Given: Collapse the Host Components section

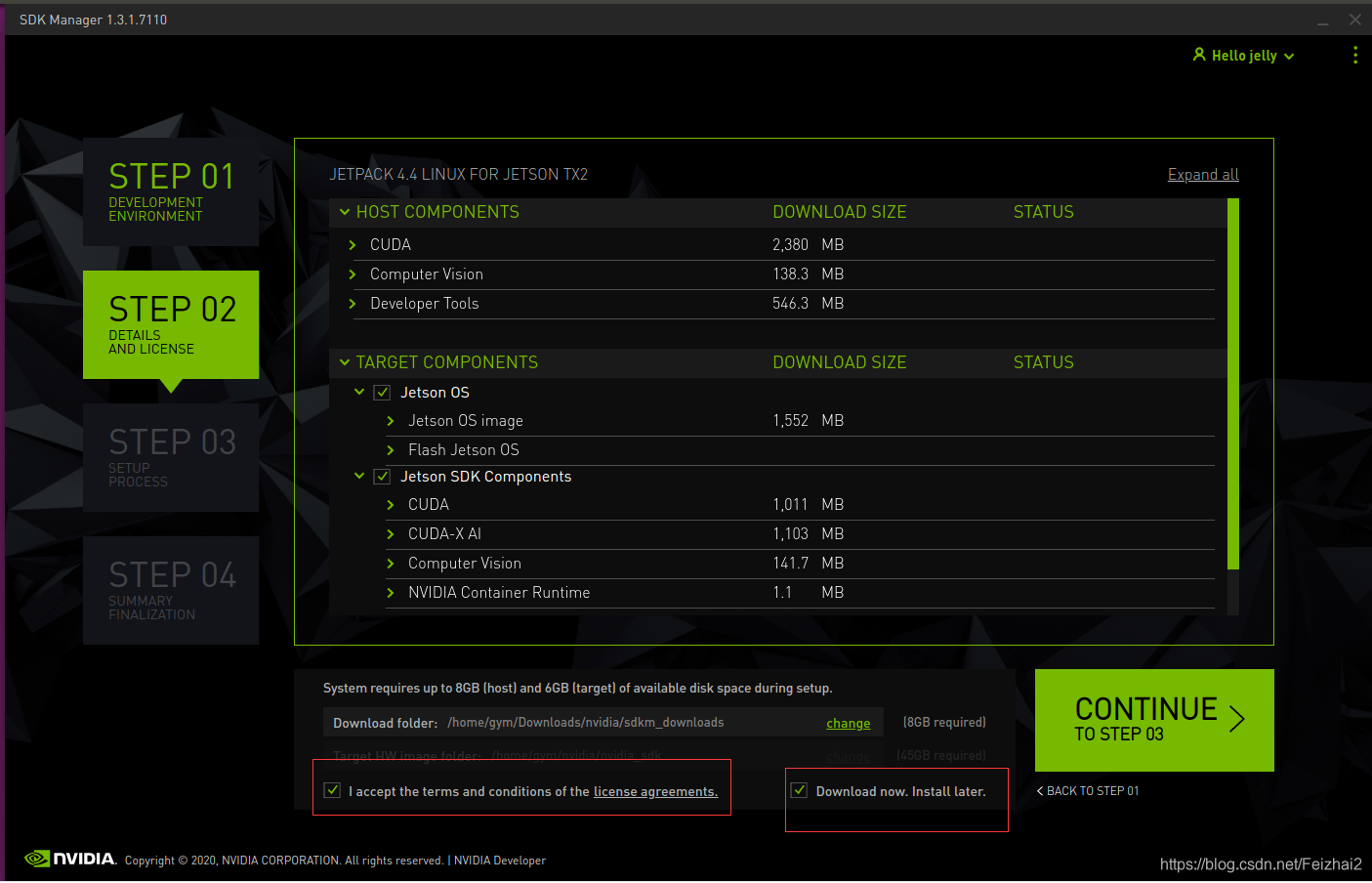Looking at the screenshot, I should (x=345, y=212).
